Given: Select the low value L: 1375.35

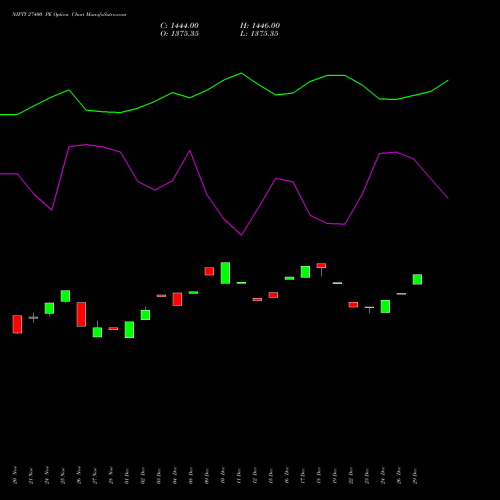Looking at the screenshot, I should (x=259, y=34).
